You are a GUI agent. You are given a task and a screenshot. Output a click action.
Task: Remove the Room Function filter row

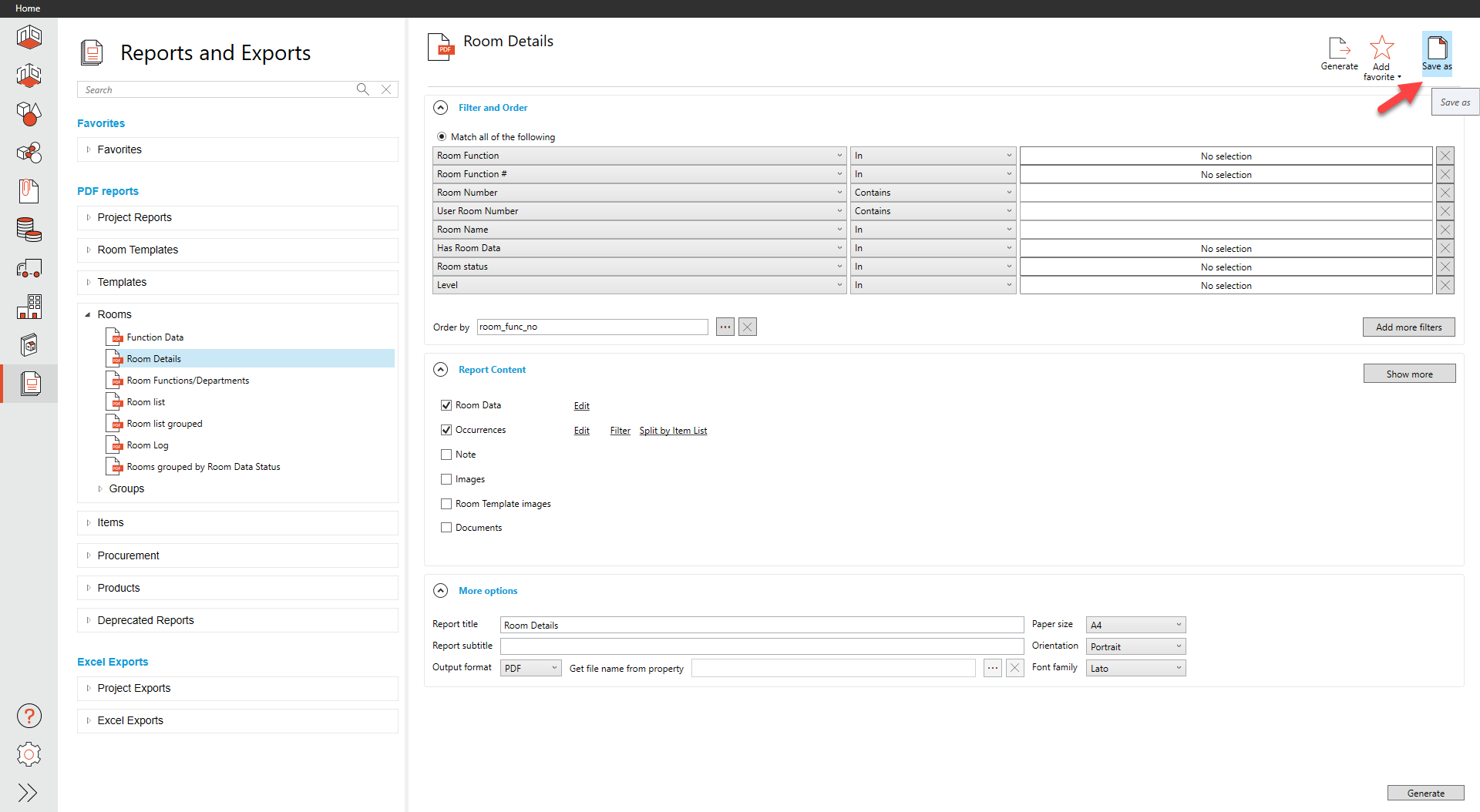(1445, 156)
